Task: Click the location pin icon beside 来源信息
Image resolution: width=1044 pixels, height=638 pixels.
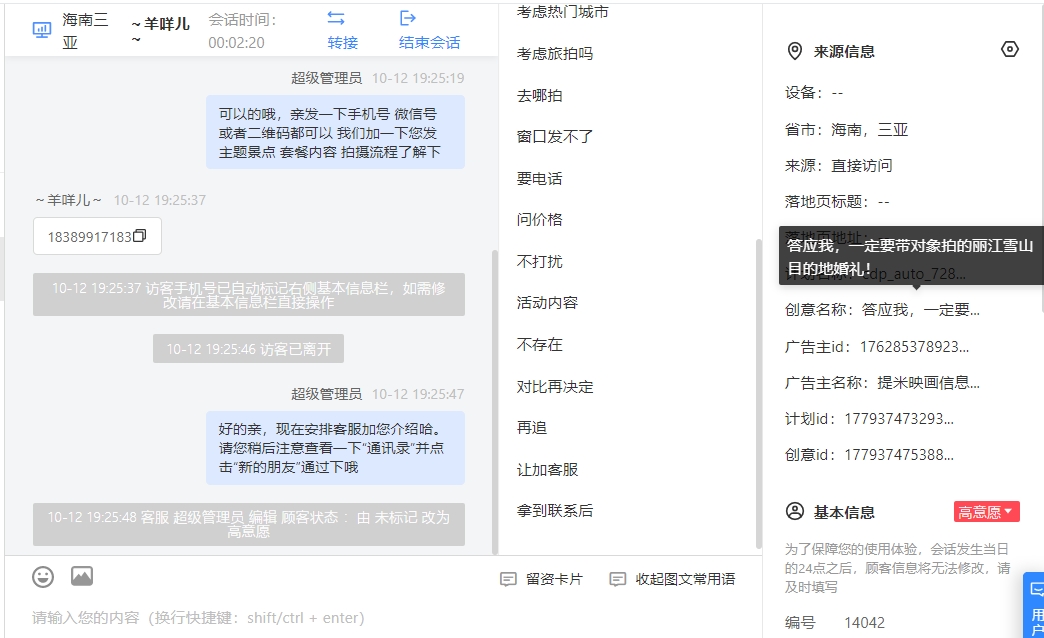Action: [795, 51]
